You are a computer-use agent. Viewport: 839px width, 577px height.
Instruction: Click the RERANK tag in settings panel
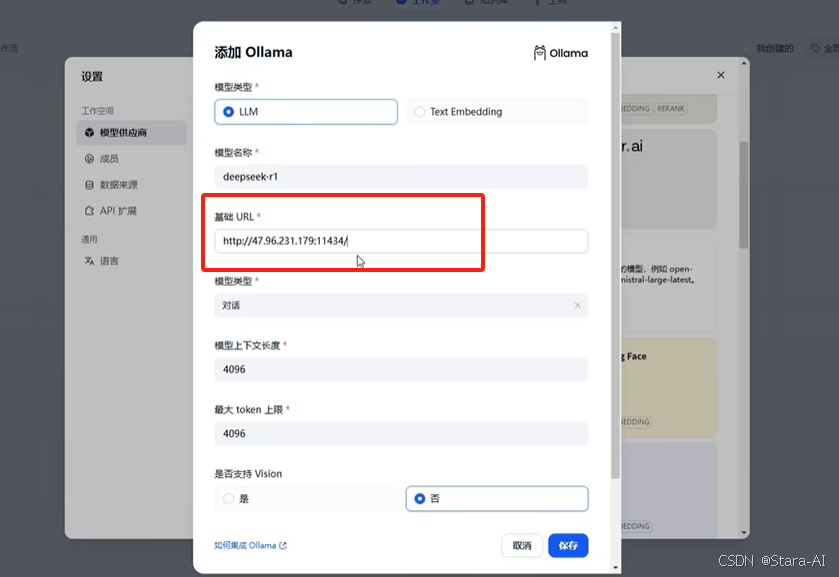tap(670, 109)
